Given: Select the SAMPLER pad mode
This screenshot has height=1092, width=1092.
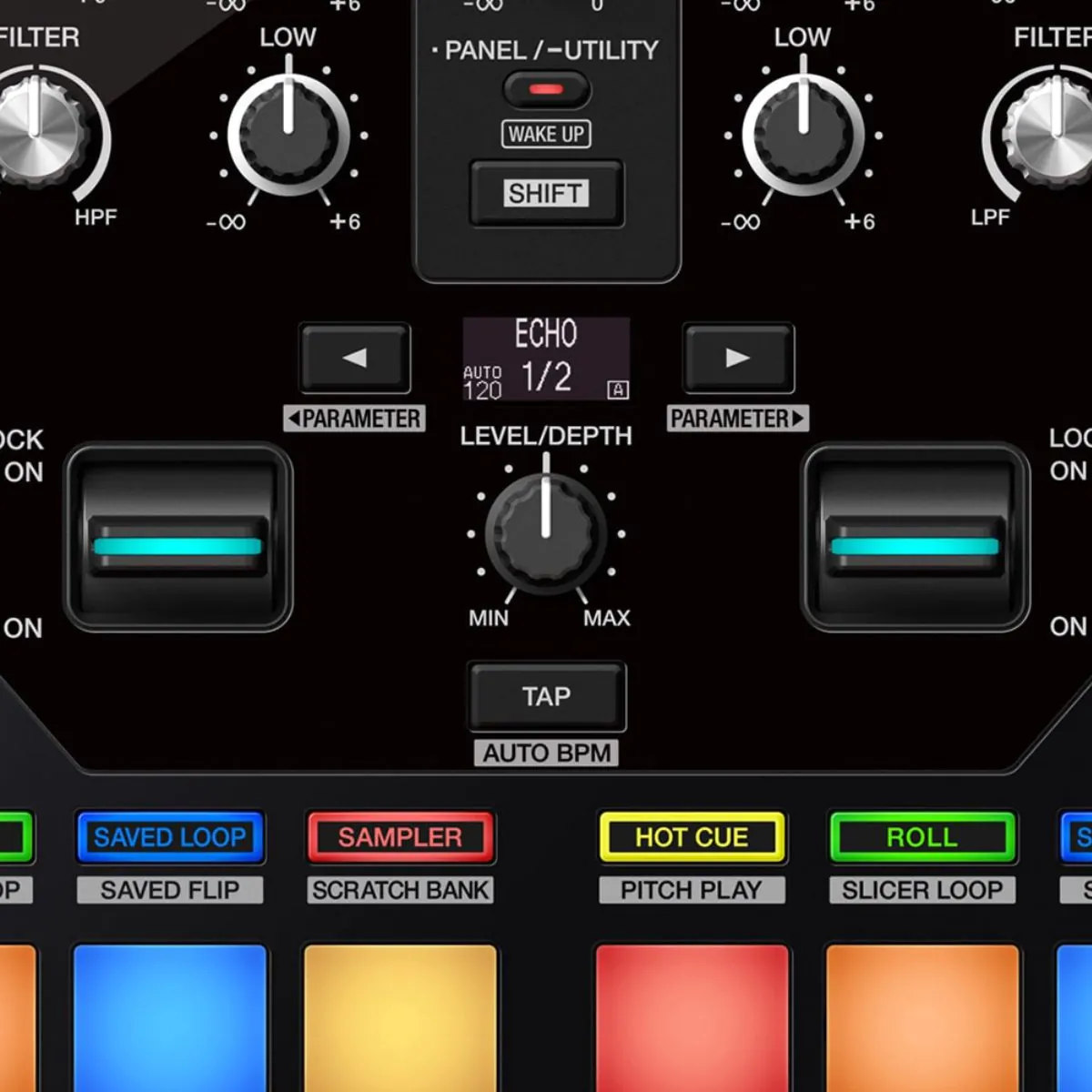Looking at the screenshot, I should point(400,837).
